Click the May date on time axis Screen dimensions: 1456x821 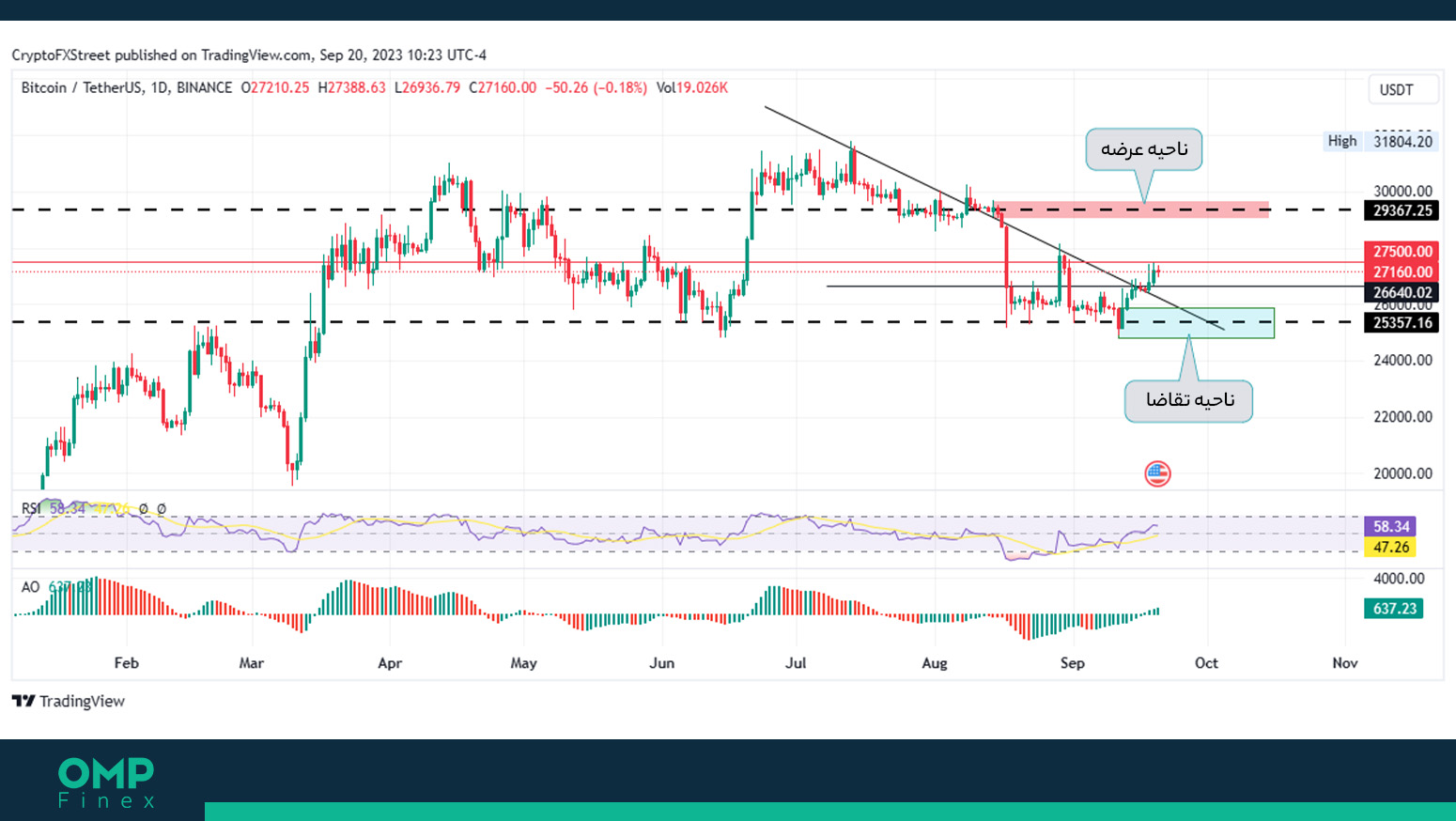point(523,663)
